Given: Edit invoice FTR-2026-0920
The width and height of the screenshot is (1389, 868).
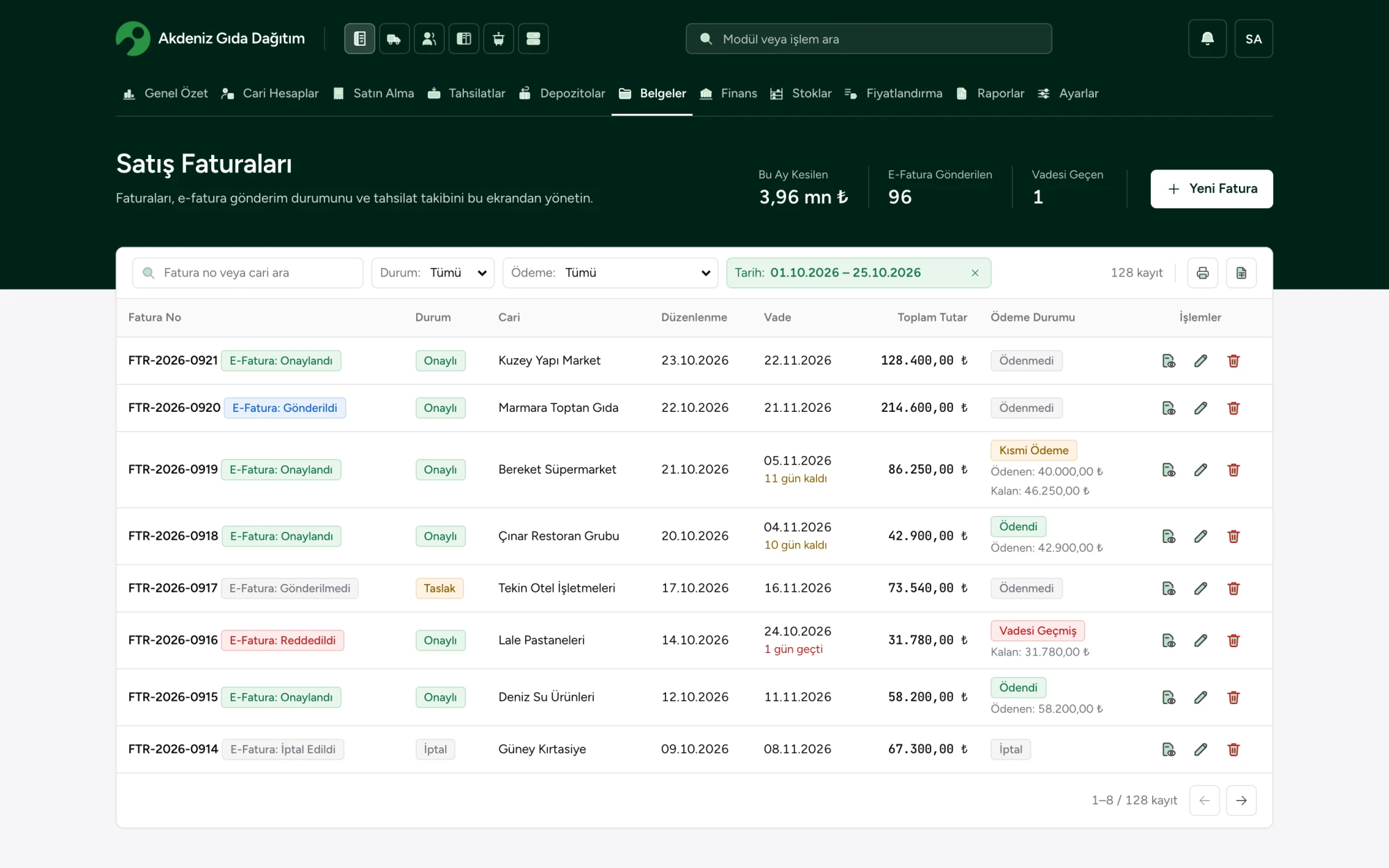Looking at the screenshot, I should pyautogui.click(x=1201, y=408).
